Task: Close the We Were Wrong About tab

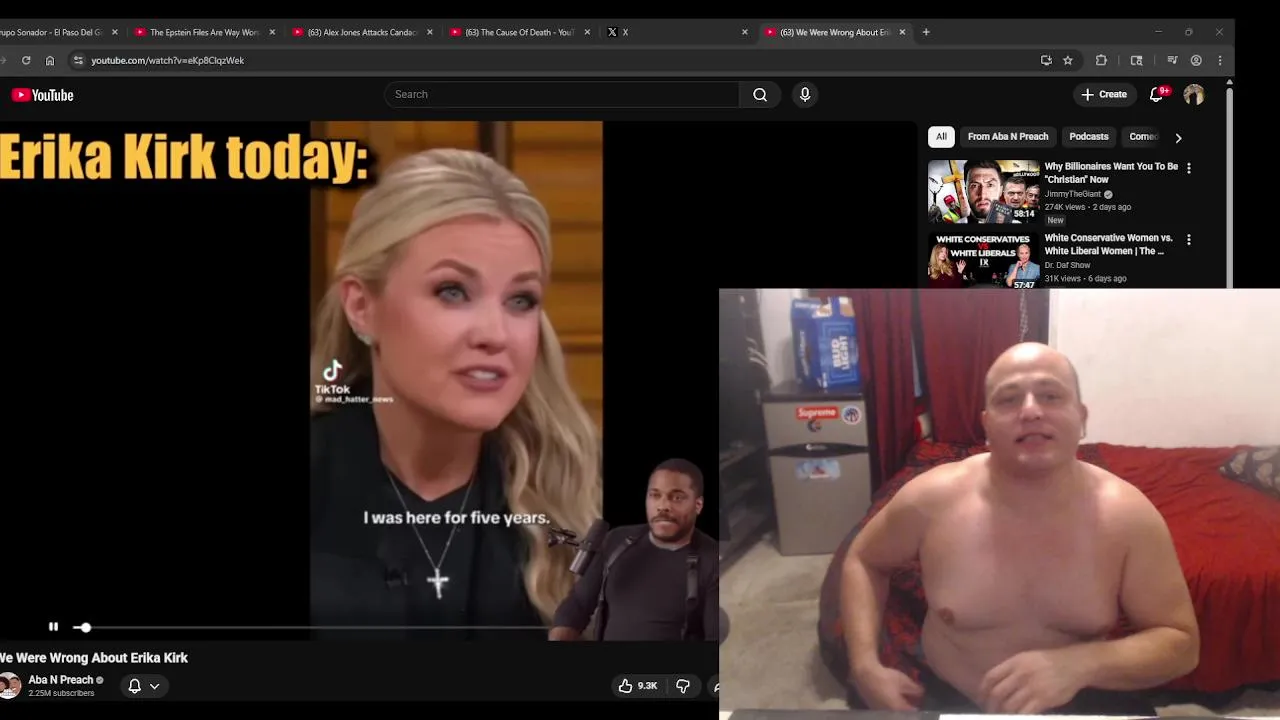Action: pyautogui.click(x=902, y=32)
